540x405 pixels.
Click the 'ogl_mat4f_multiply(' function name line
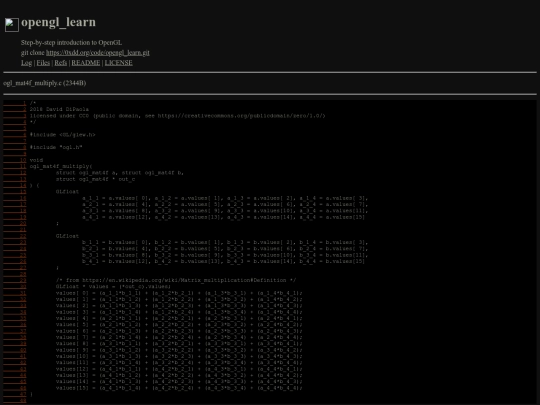click(61, 166)
